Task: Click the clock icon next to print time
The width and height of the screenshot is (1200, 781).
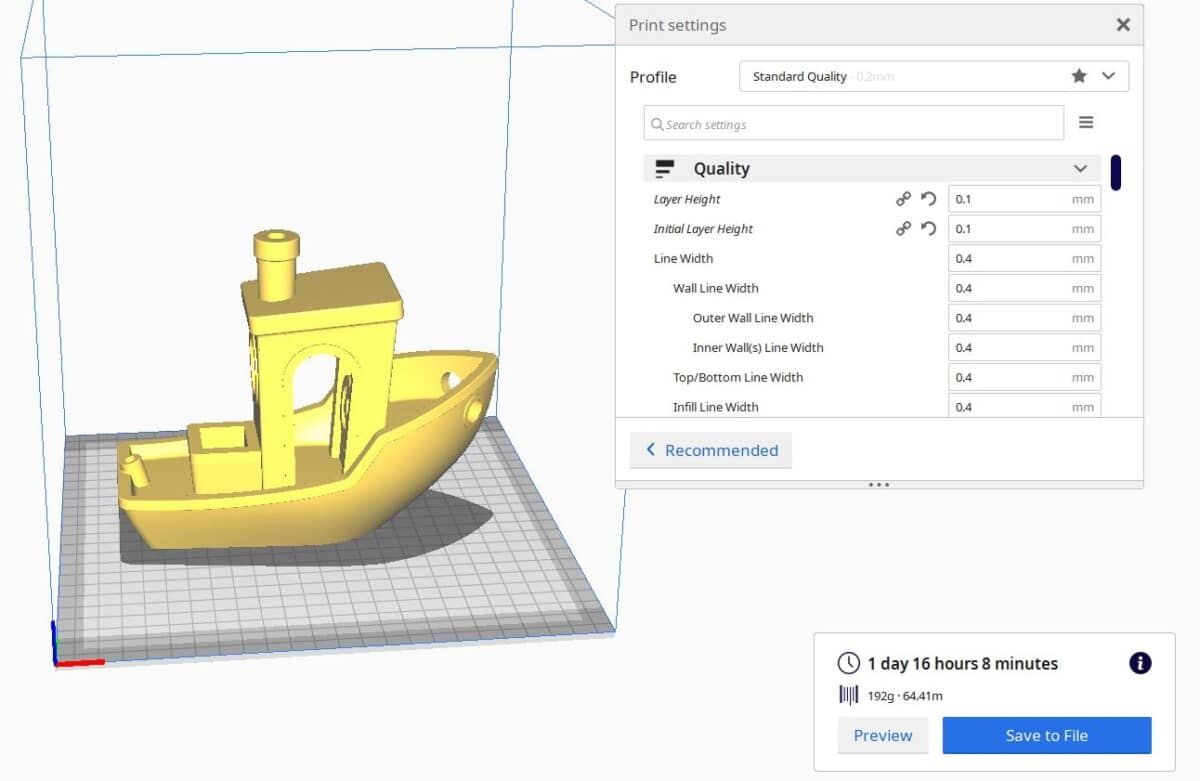Action: click(x=849, y=662)
